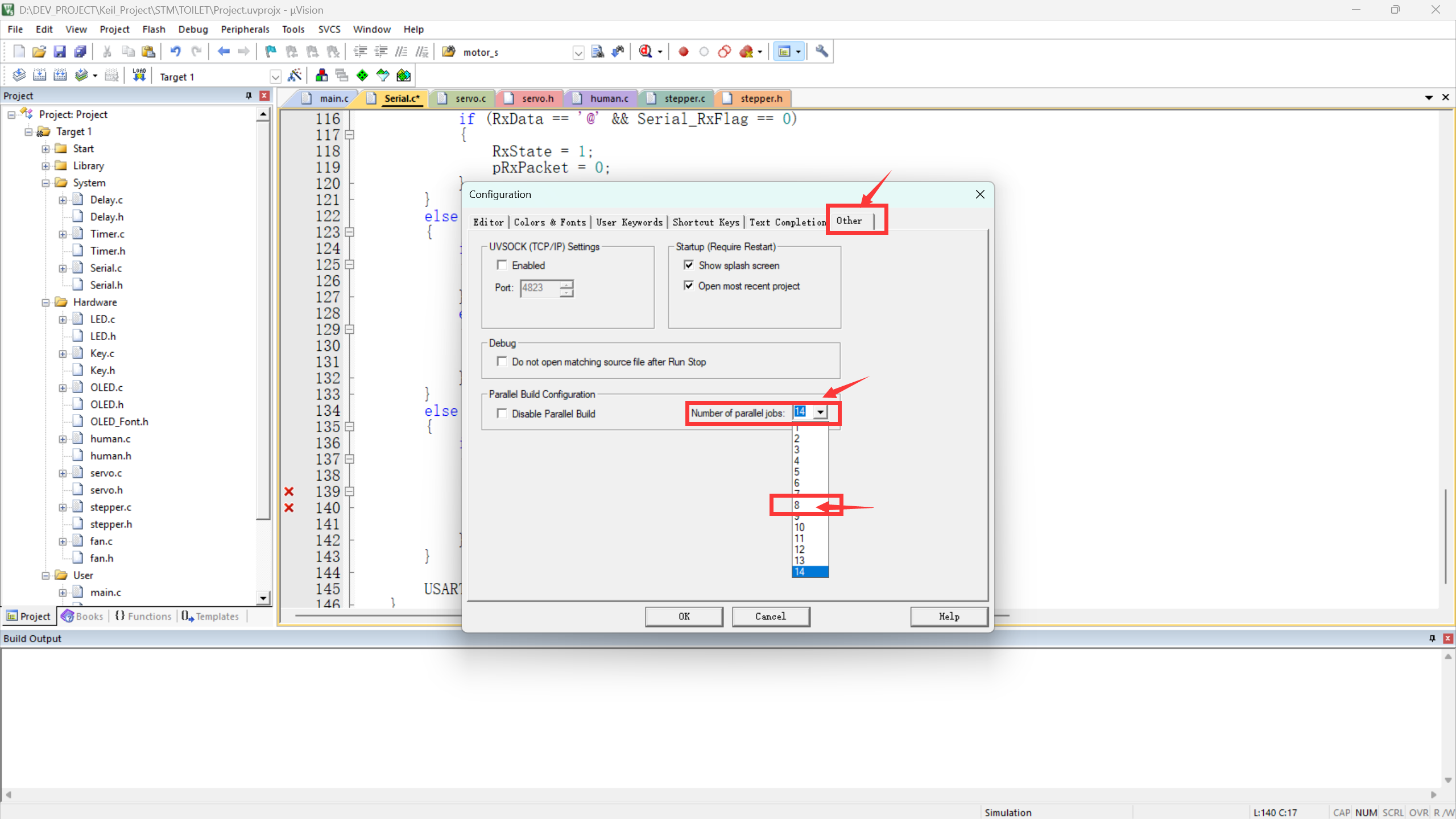The image size is (1456, 819).
Task: Click the Undo arrow icon
Action: pos(175,52)
